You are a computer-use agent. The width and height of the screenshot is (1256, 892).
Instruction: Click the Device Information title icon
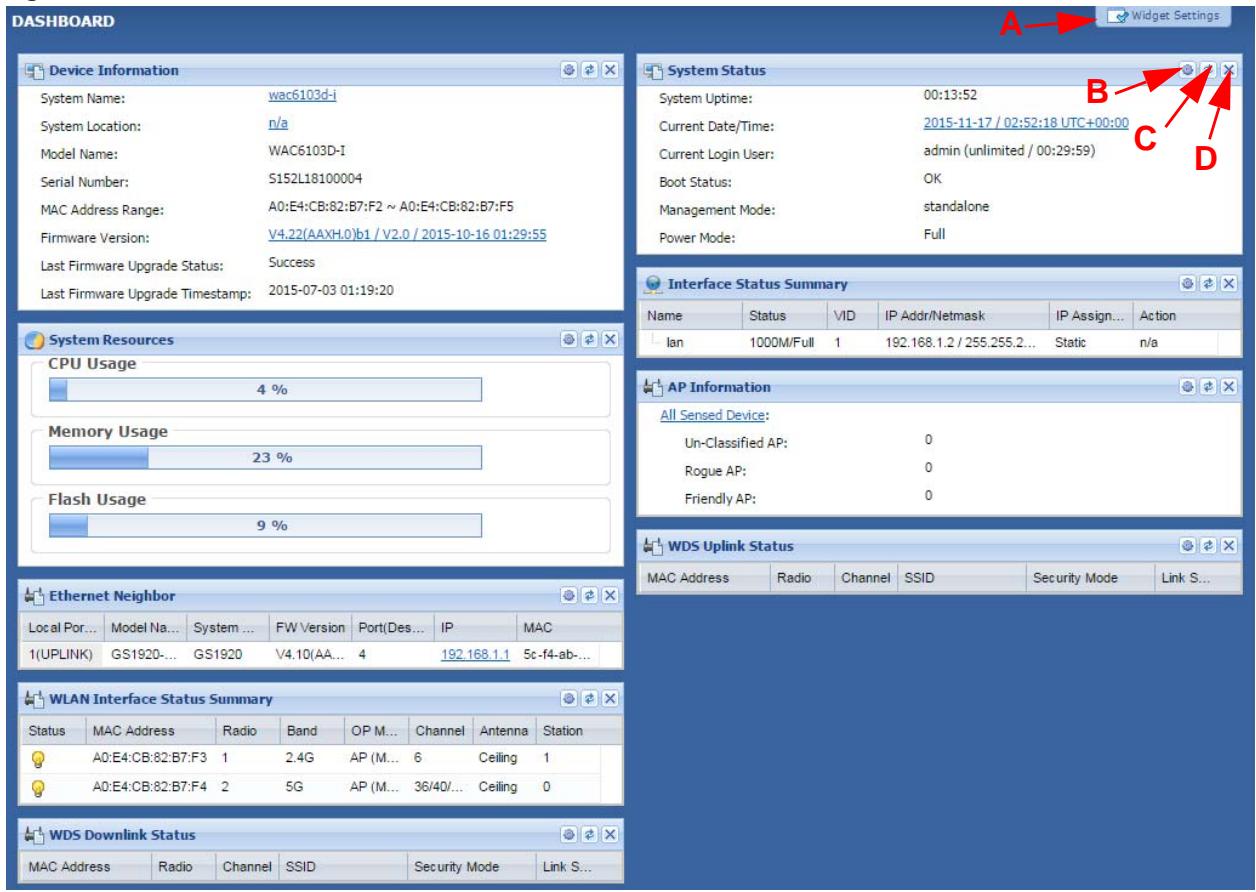click(x=35, y=70)
